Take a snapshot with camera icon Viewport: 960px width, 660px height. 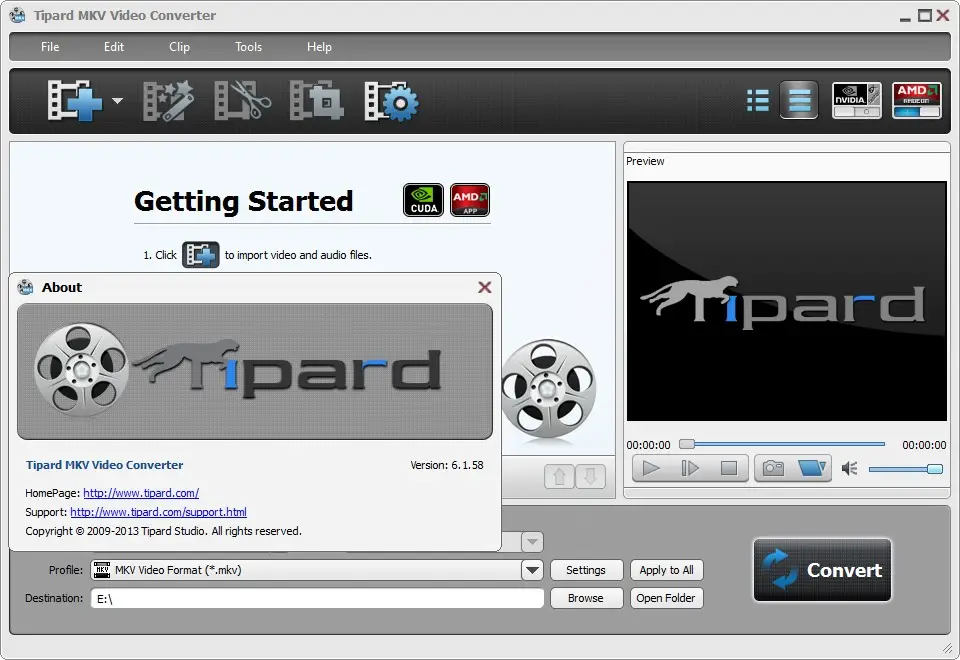point(773,468)
